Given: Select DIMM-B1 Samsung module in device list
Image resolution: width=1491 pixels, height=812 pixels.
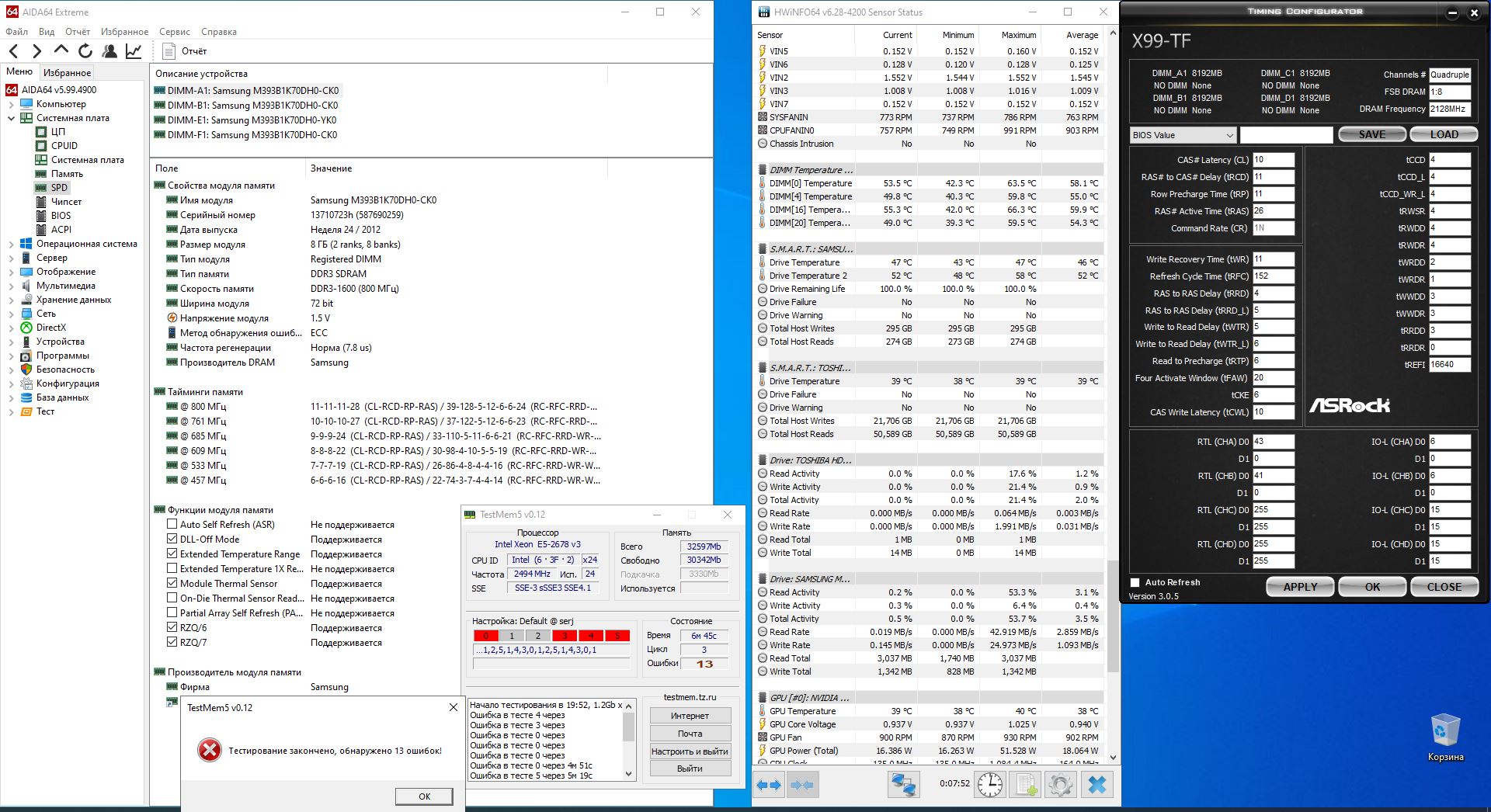Looking at the screenshot, I should (252, 106).
